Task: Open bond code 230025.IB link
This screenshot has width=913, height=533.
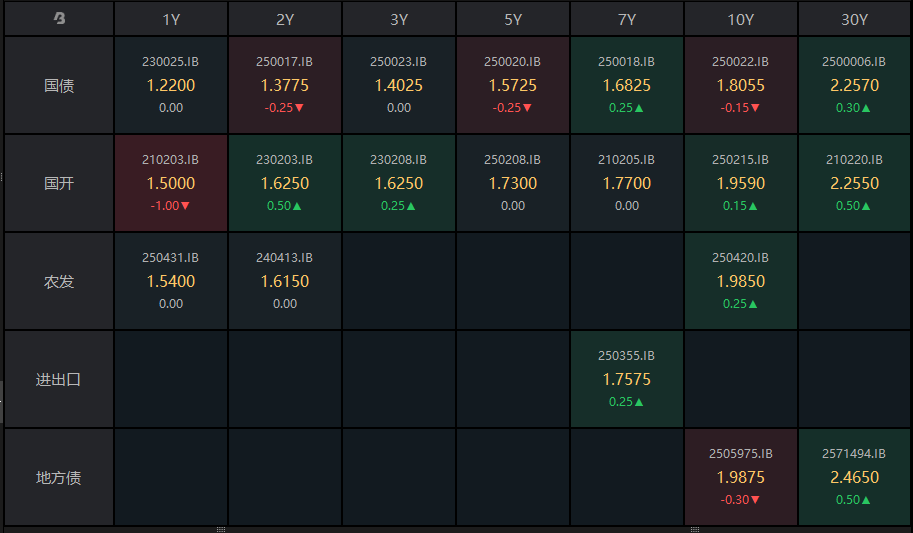Action: pos(171,62)
